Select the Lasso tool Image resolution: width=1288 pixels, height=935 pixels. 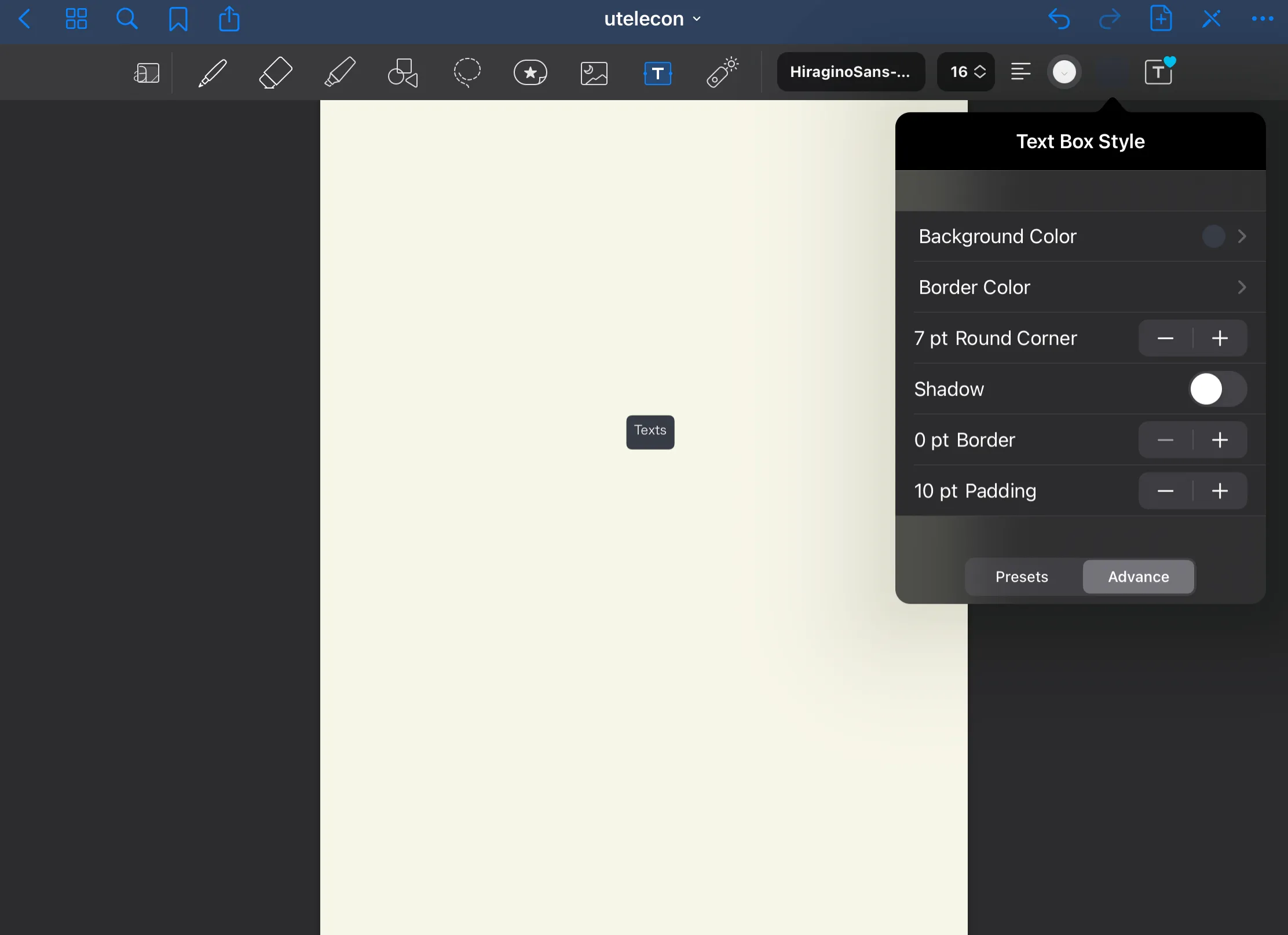[x=467, y=73]
